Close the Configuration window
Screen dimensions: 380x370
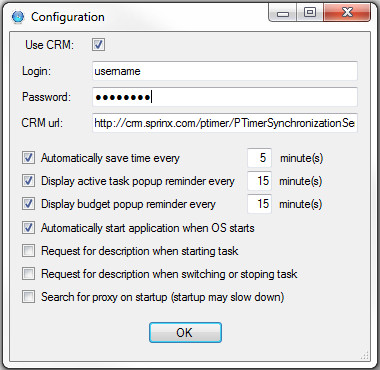pos(347,13)
